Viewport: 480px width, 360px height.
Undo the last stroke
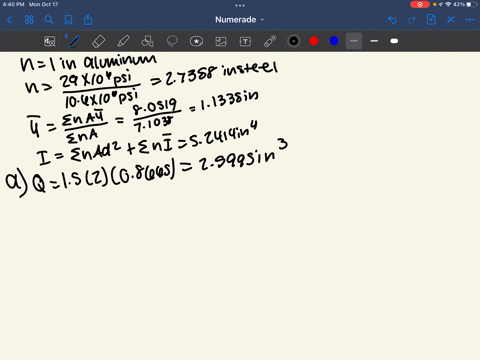(392, 20)
